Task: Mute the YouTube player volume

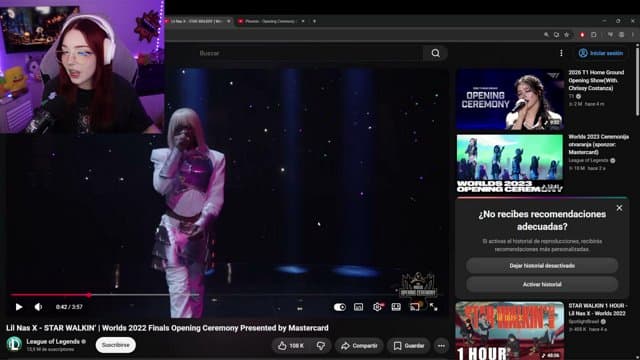Action: (38, 307)
